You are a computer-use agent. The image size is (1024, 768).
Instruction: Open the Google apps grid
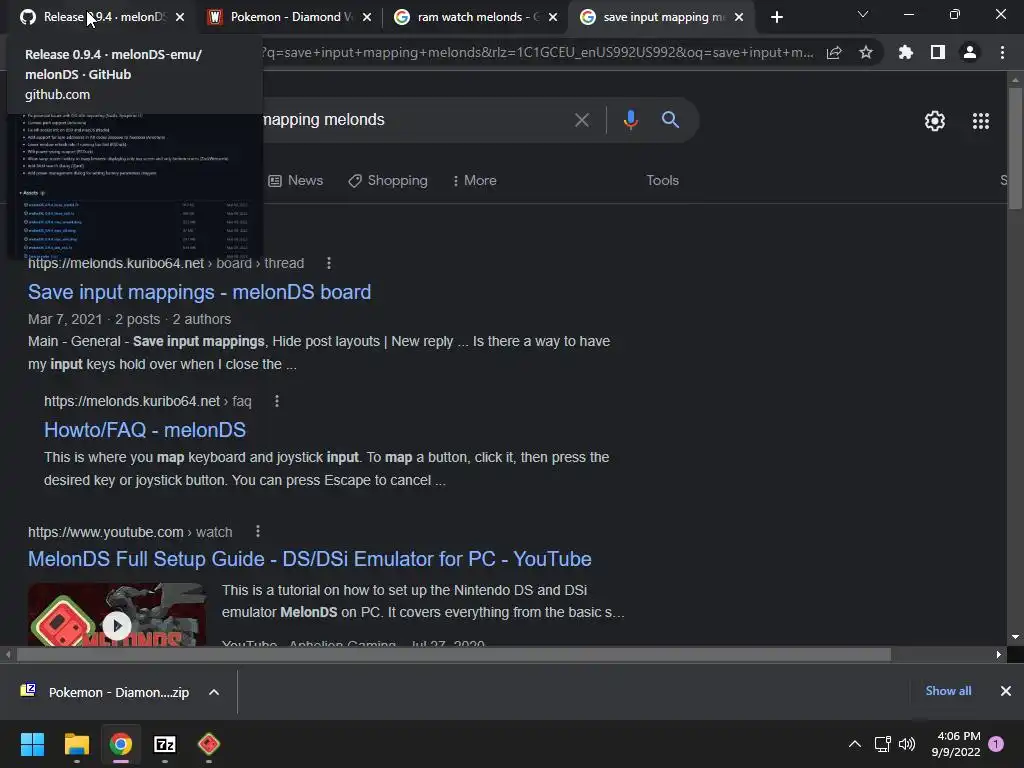click(x=980, y=121)
